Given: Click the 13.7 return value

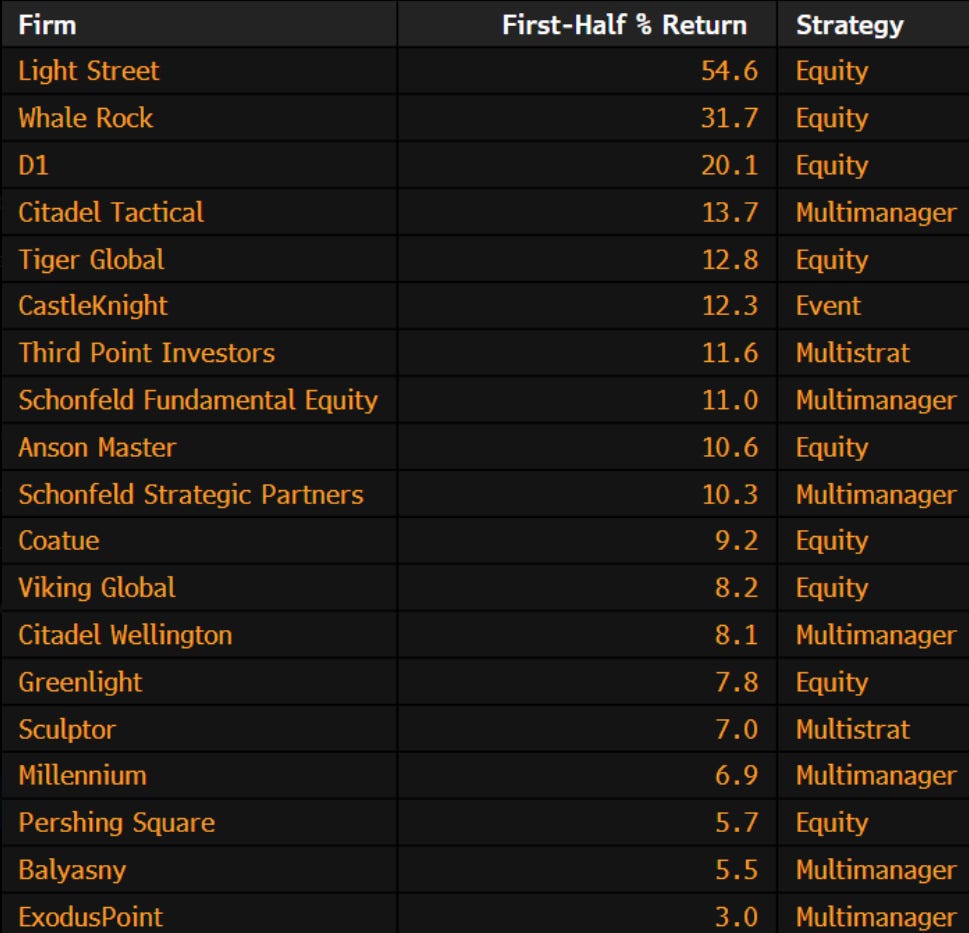Looking at the screenshot, I should pyautogui.click(x=730, y=212).
